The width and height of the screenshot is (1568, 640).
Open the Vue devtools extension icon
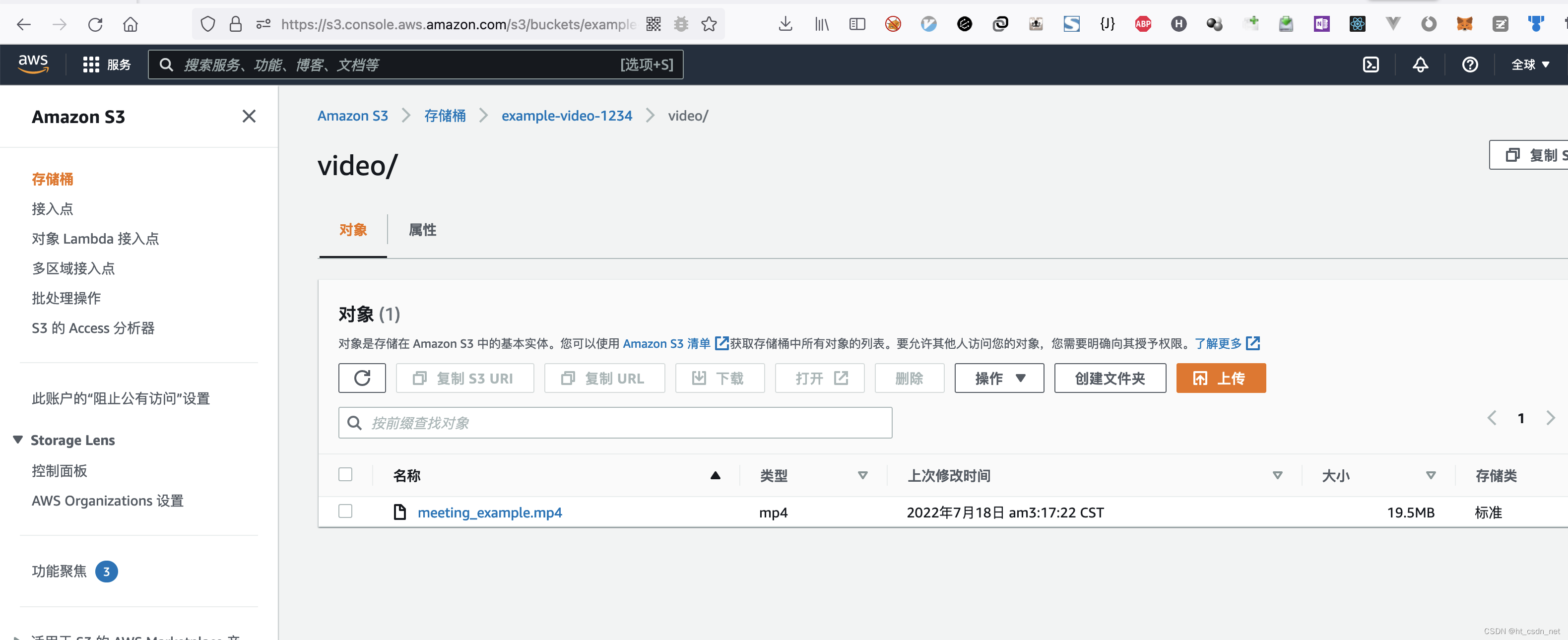[1393, 24]
